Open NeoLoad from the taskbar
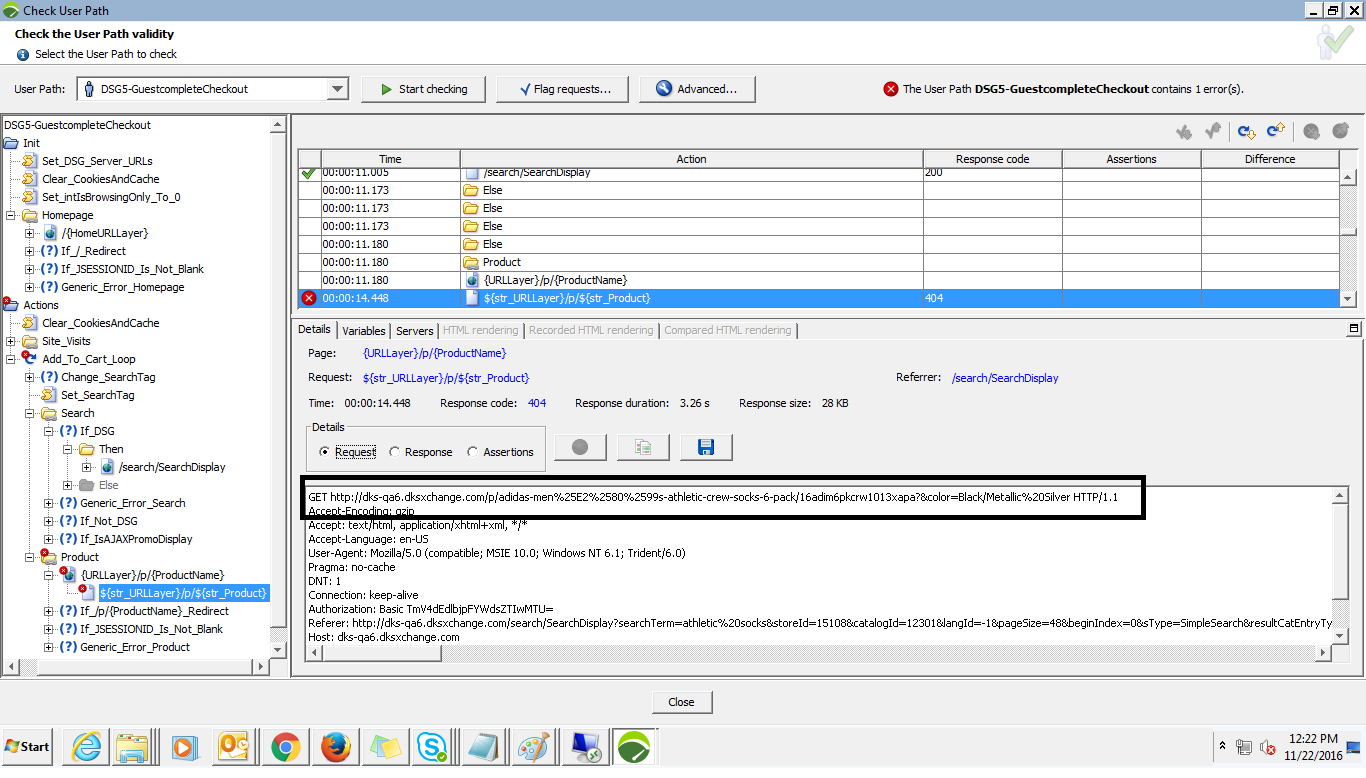The image size is (1366, 778). pyautogui.click(x=634, y=747)
